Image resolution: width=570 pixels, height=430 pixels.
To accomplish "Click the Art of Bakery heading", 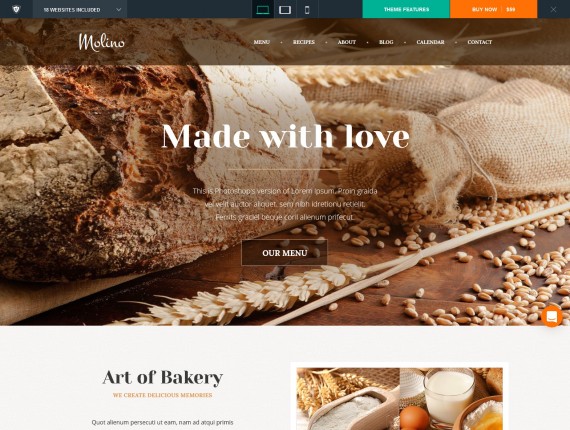I will click(x=162, y=377).
